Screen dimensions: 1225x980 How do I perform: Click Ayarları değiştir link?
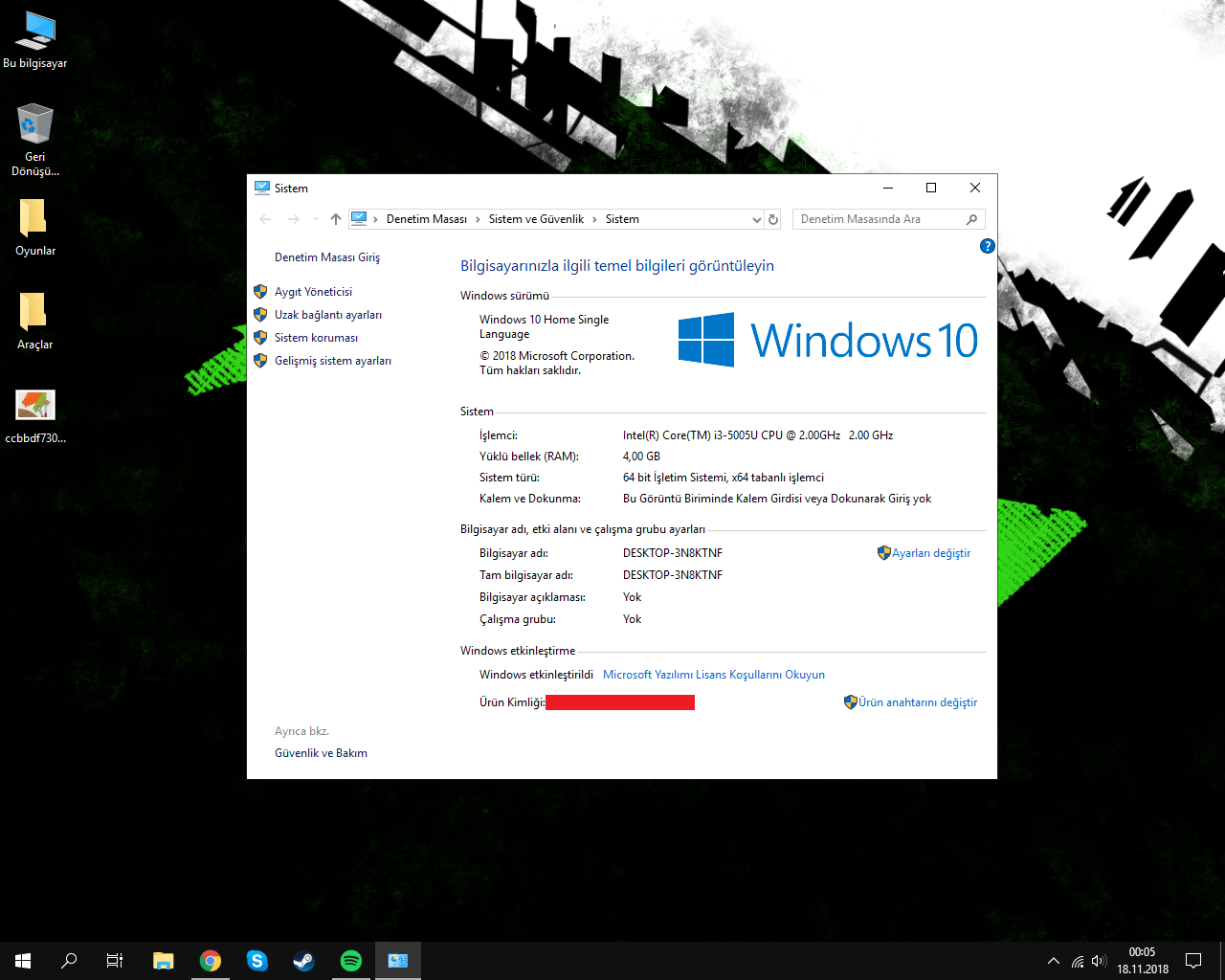coord(931,553)
